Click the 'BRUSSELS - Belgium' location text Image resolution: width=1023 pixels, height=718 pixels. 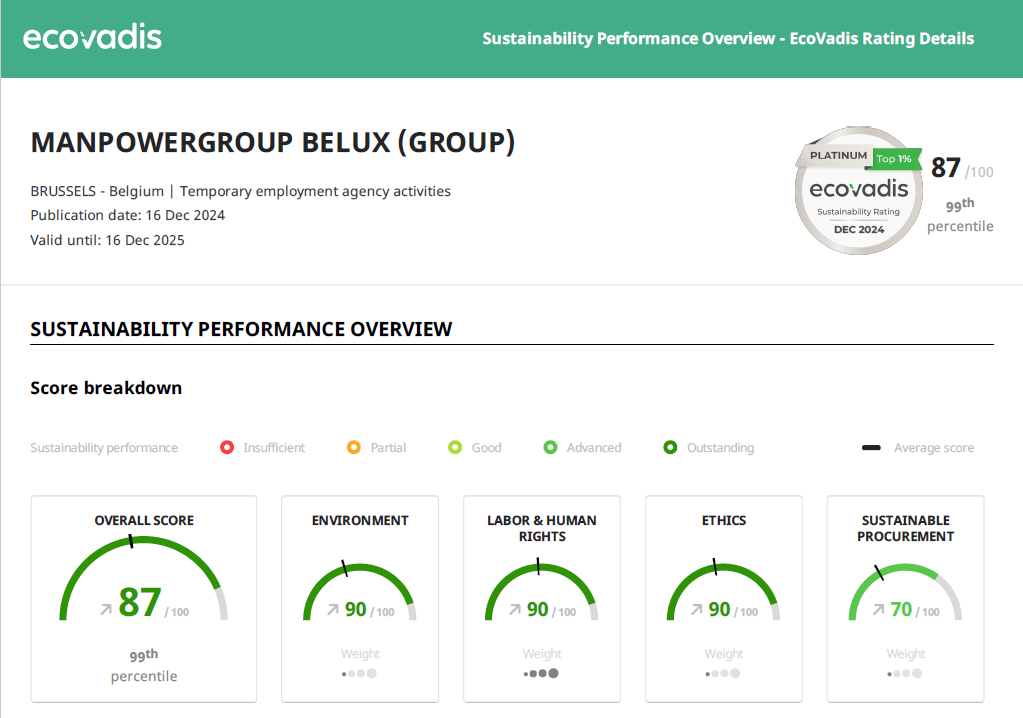tap(97, 191)
